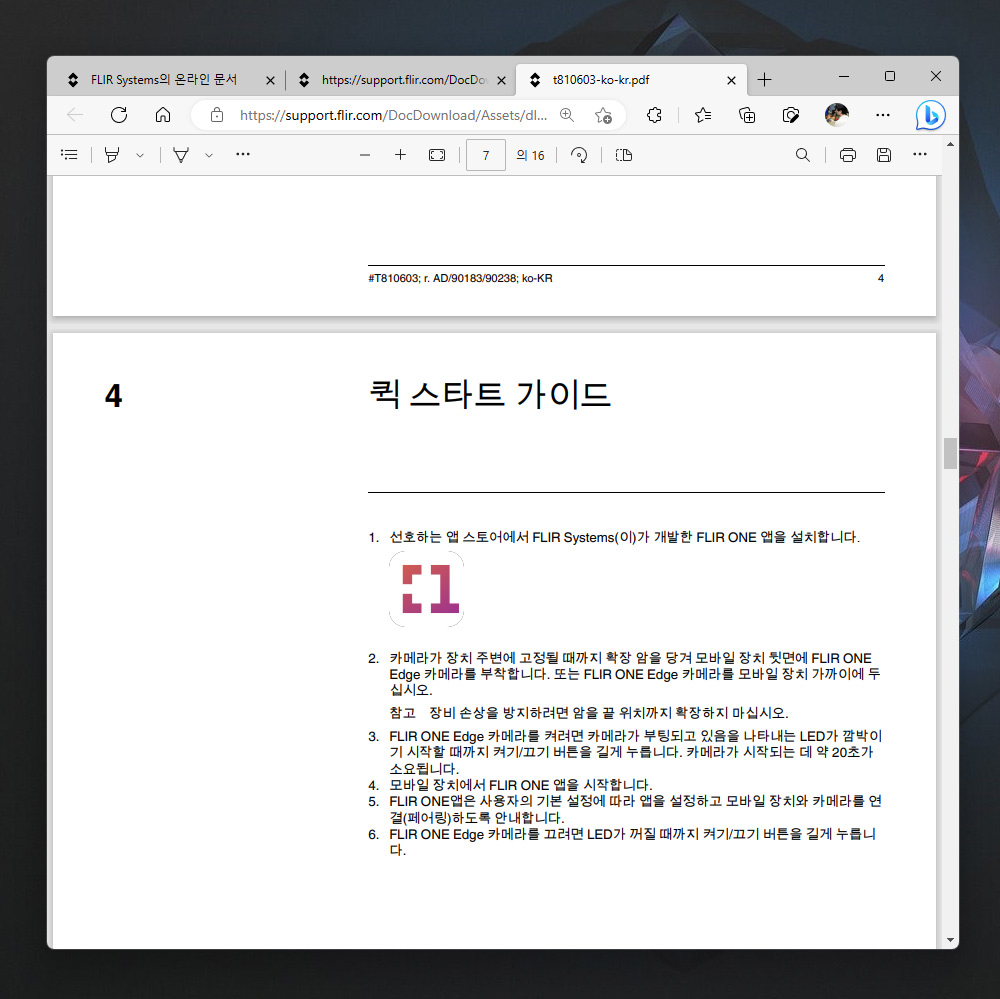This screenshot has width=1000, height=999.
Task: Click the FLIR ONE app logo image
Action: (427, 589)
